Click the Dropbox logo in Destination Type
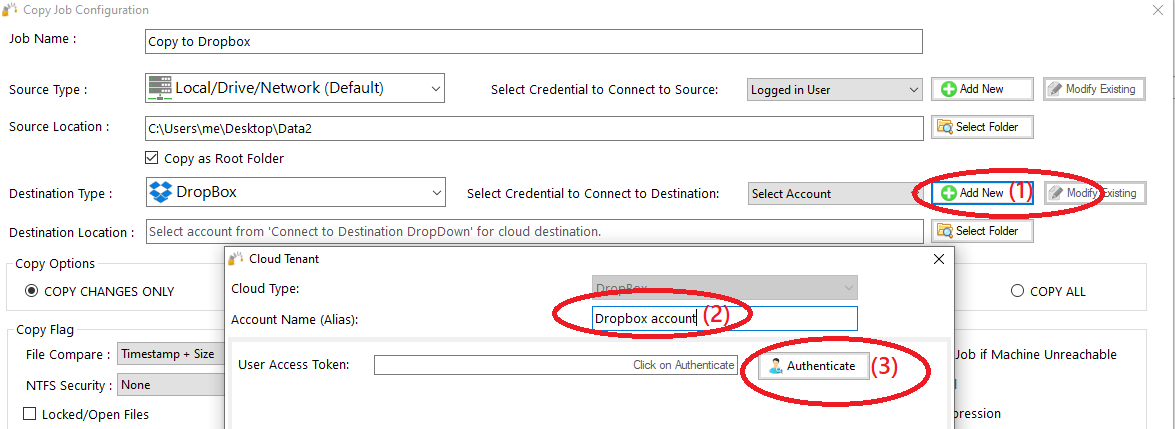The image size is (1175, 429). click(x=161, y=192)
